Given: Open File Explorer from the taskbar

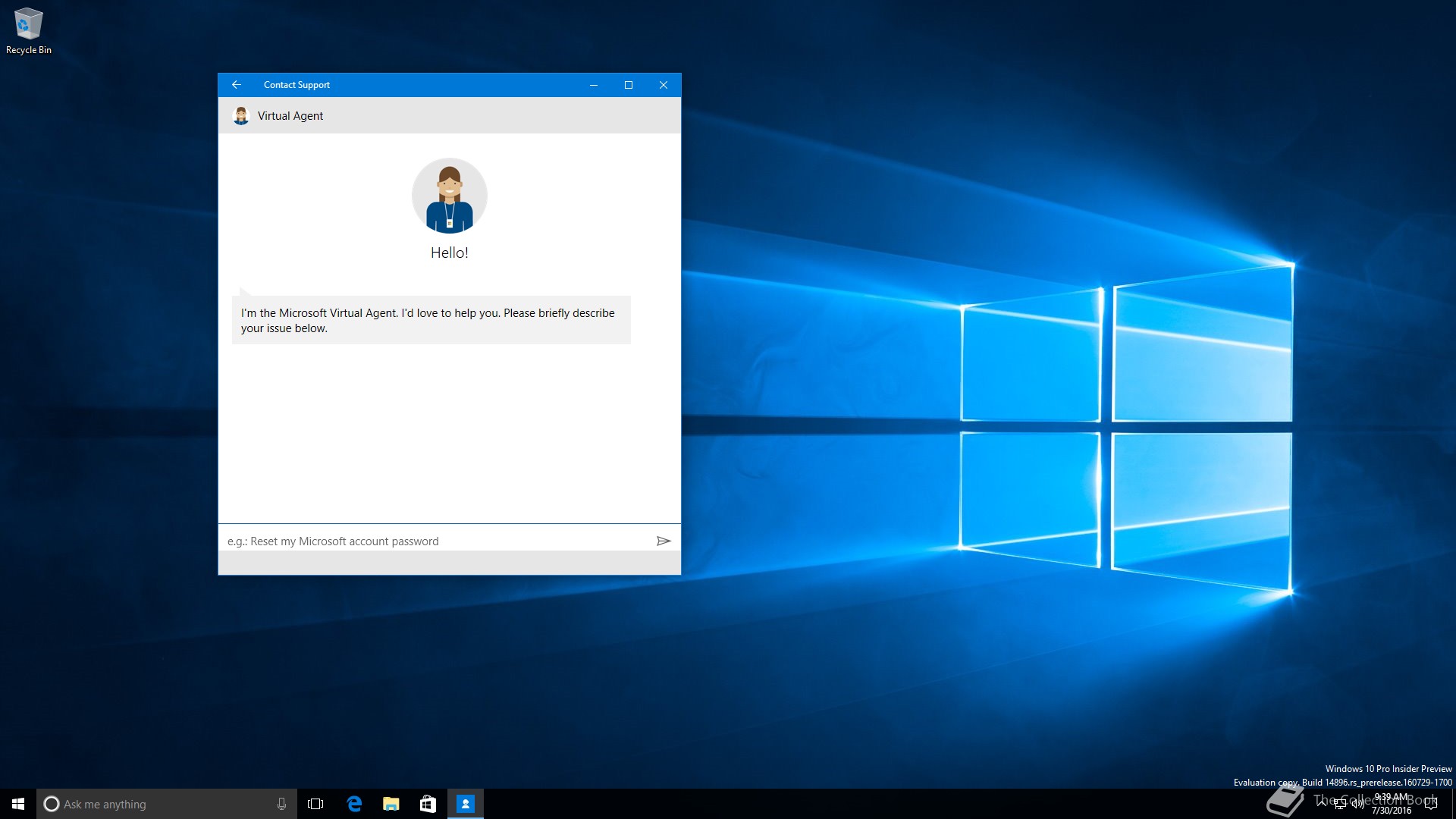Looking at the screenshot, I should click(x=391, y=804).
